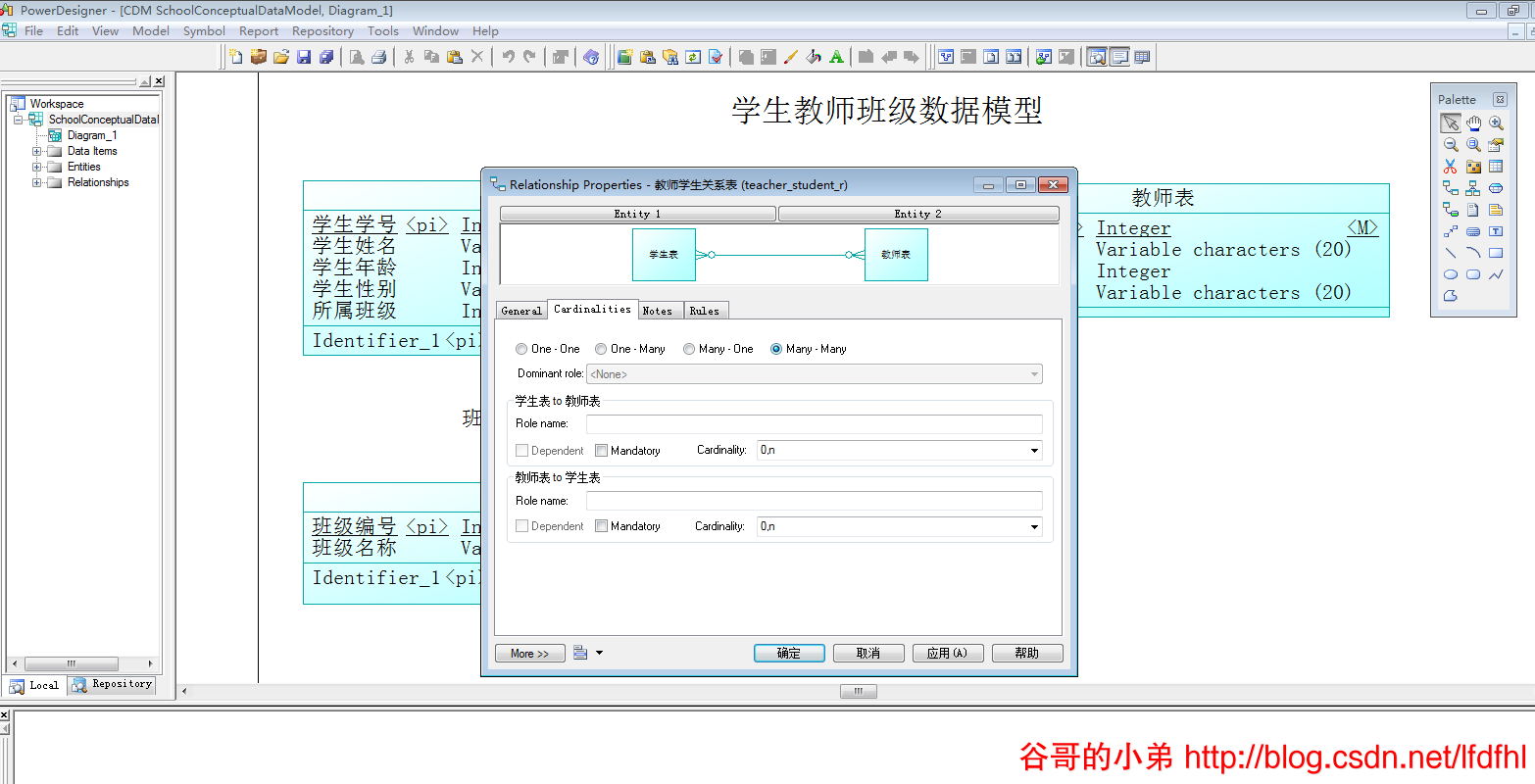The image size is (1535, 784).
Task: Click the More >> button
Action: pos(530,653)
